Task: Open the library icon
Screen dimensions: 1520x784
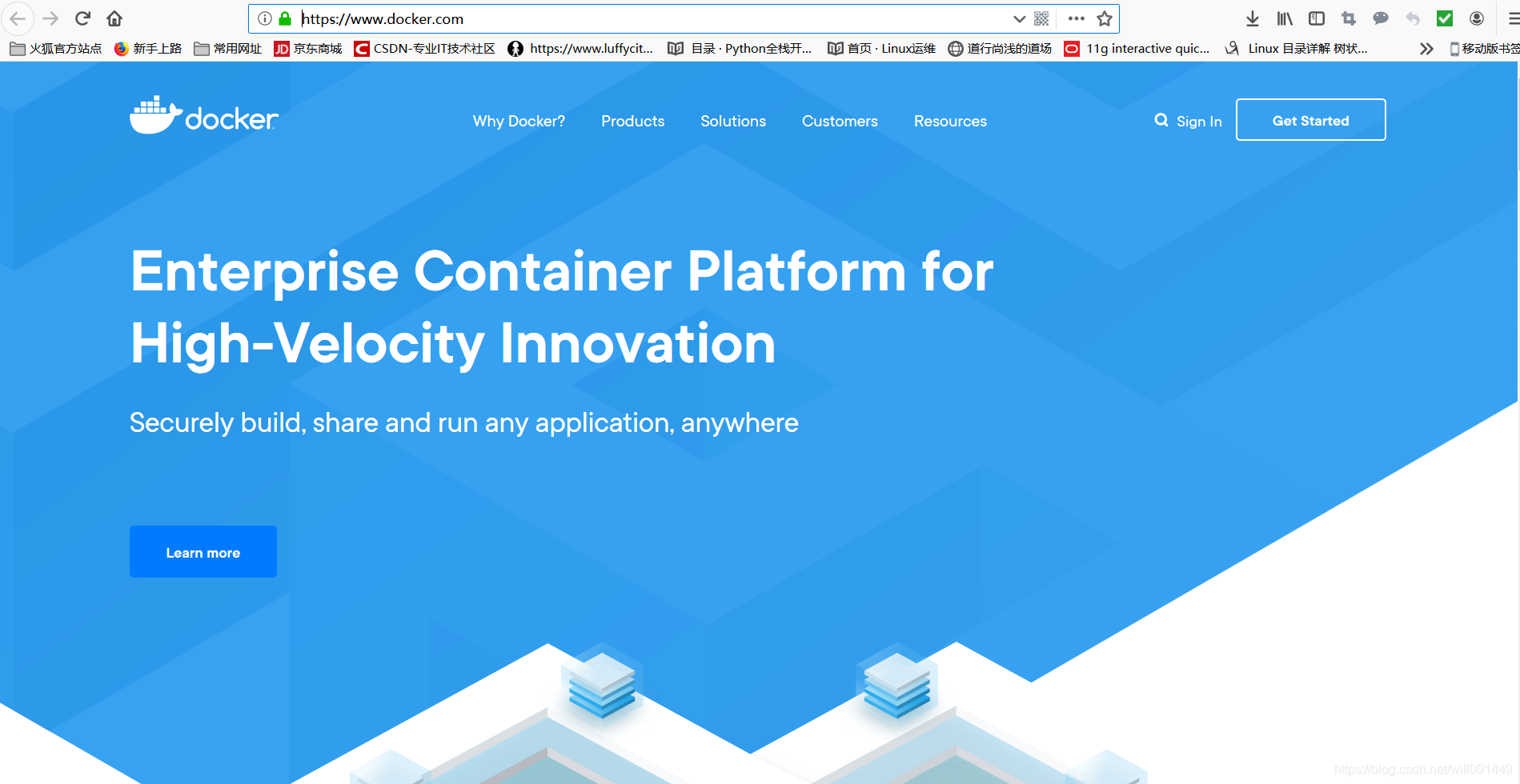Action: [1285, 18]
